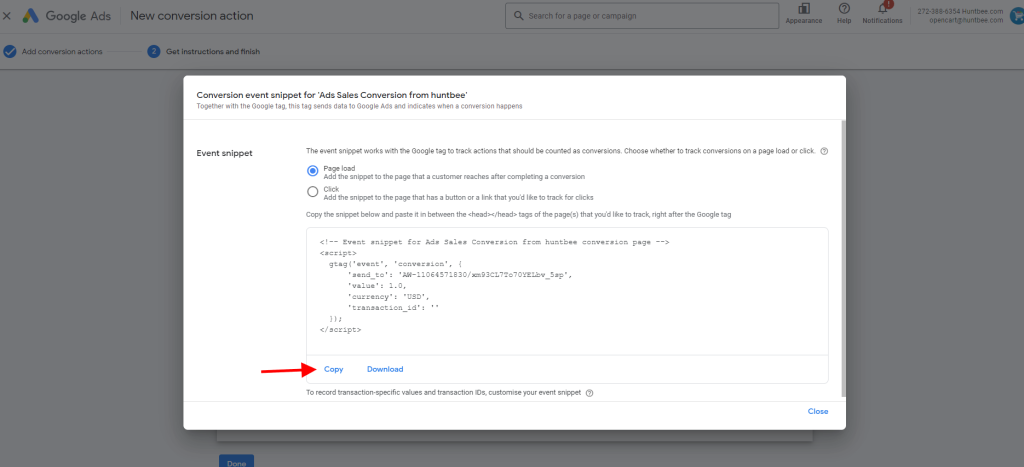Click the Event snippet section label

pyautogui.click(x=225, y=153)
